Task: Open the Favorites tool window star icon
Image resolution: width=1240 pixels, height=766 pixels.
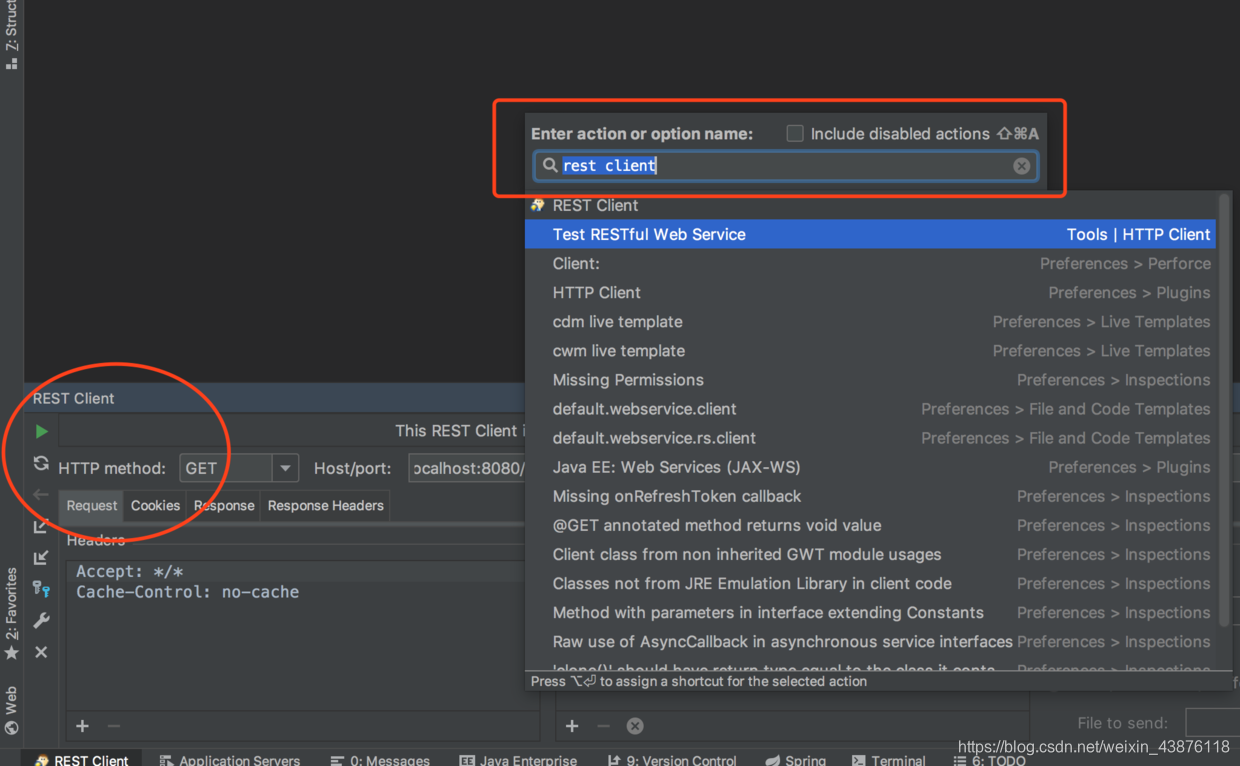Action: pos(11,653)
